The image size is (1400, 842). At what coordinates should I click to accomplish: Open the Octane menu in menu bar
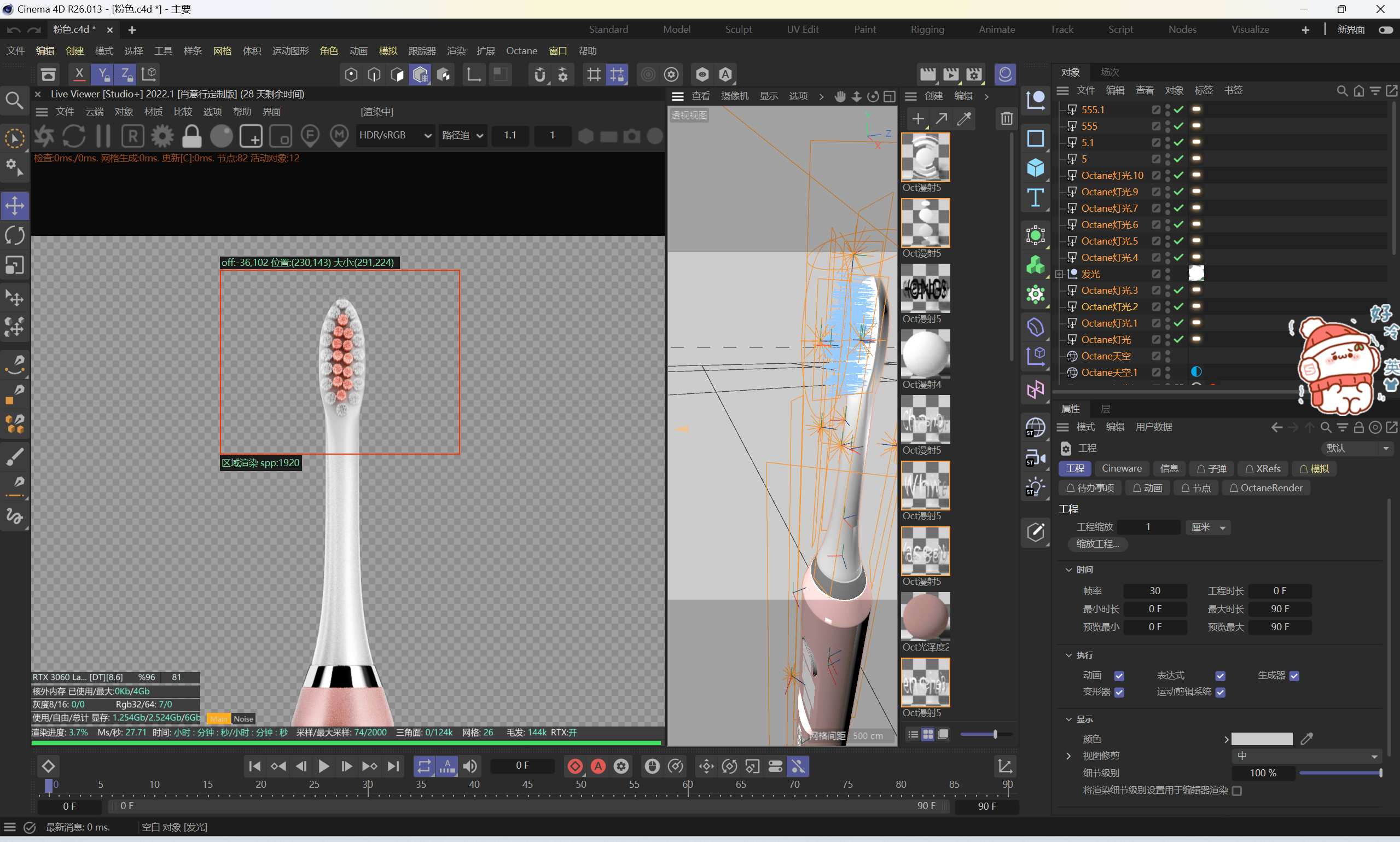521,51
